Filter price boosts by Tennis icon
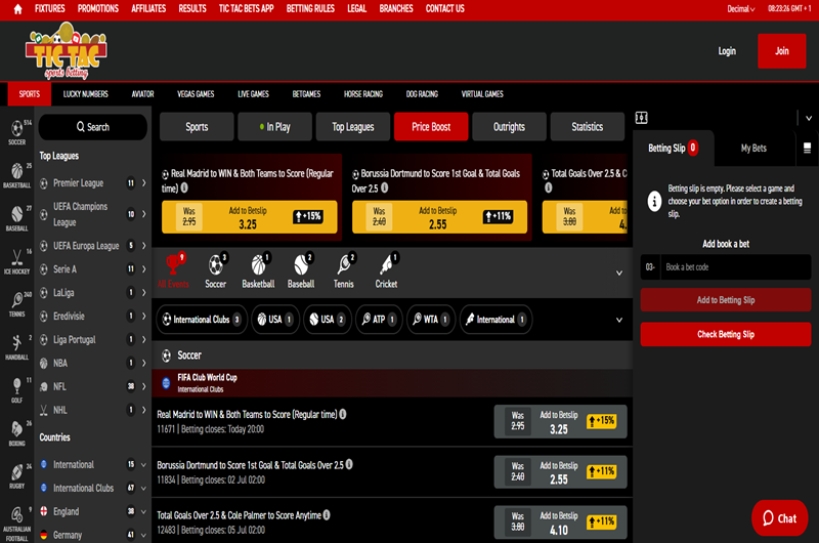819x543 pixels. pyautogui.click(x=344, y=270)
